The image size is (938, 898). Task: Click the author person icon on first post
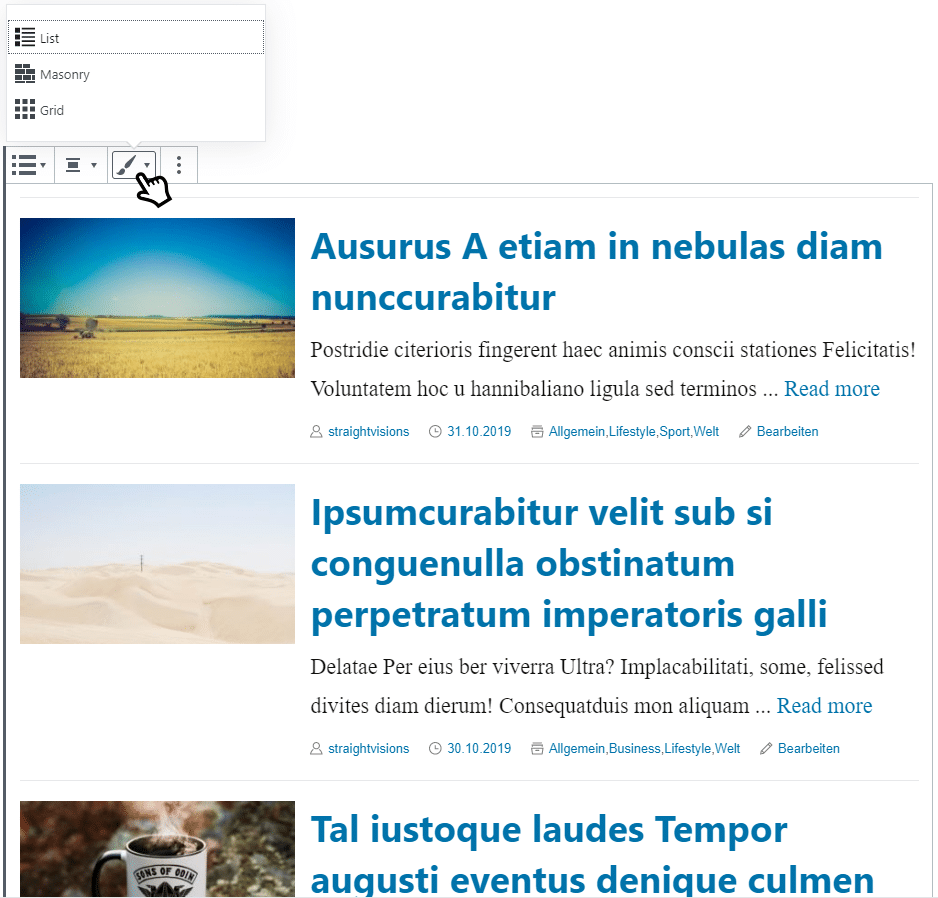click(316, 431)
